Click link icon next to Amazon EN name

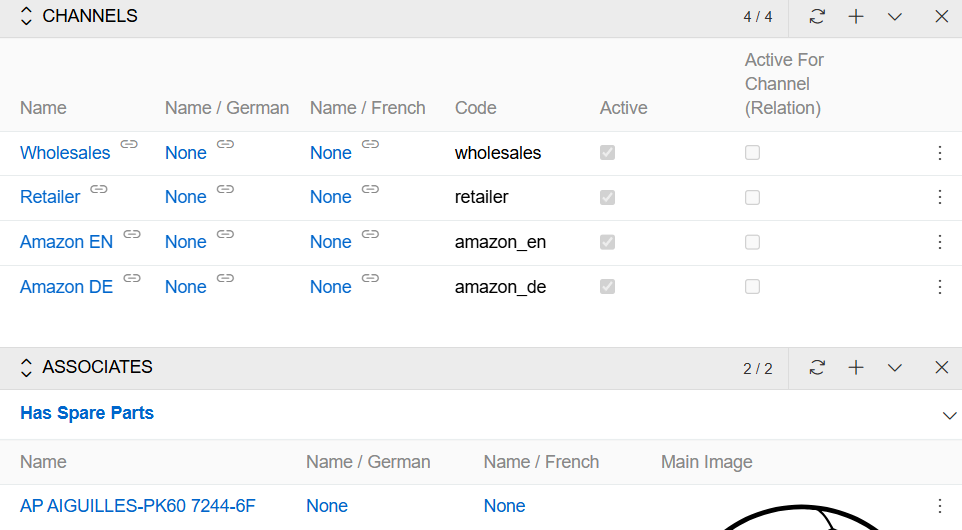pyautogui.click(x=132, y=234)
